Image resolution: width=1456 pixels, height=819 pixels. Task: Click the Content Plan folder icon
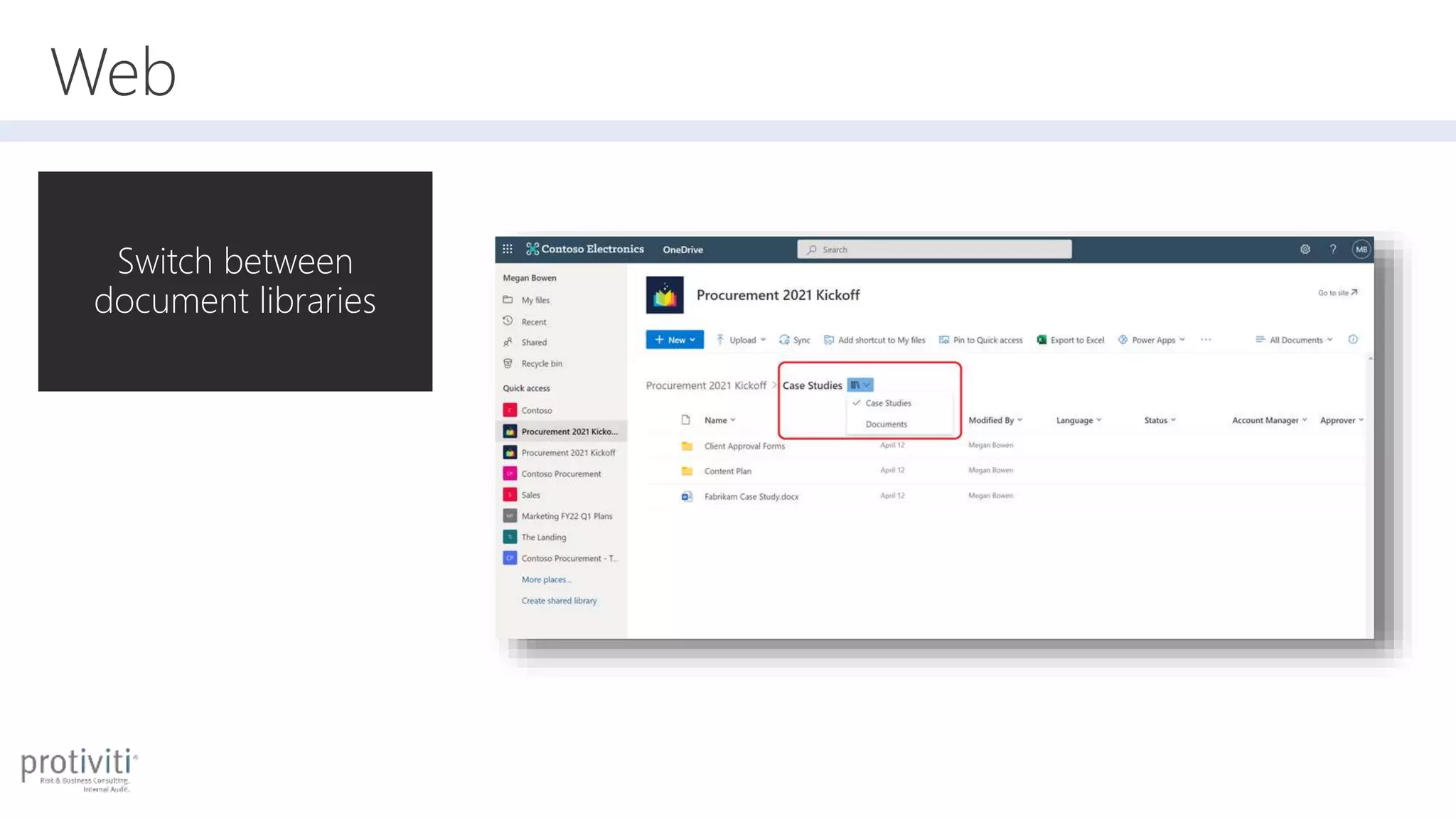click(x=687, y=471)
